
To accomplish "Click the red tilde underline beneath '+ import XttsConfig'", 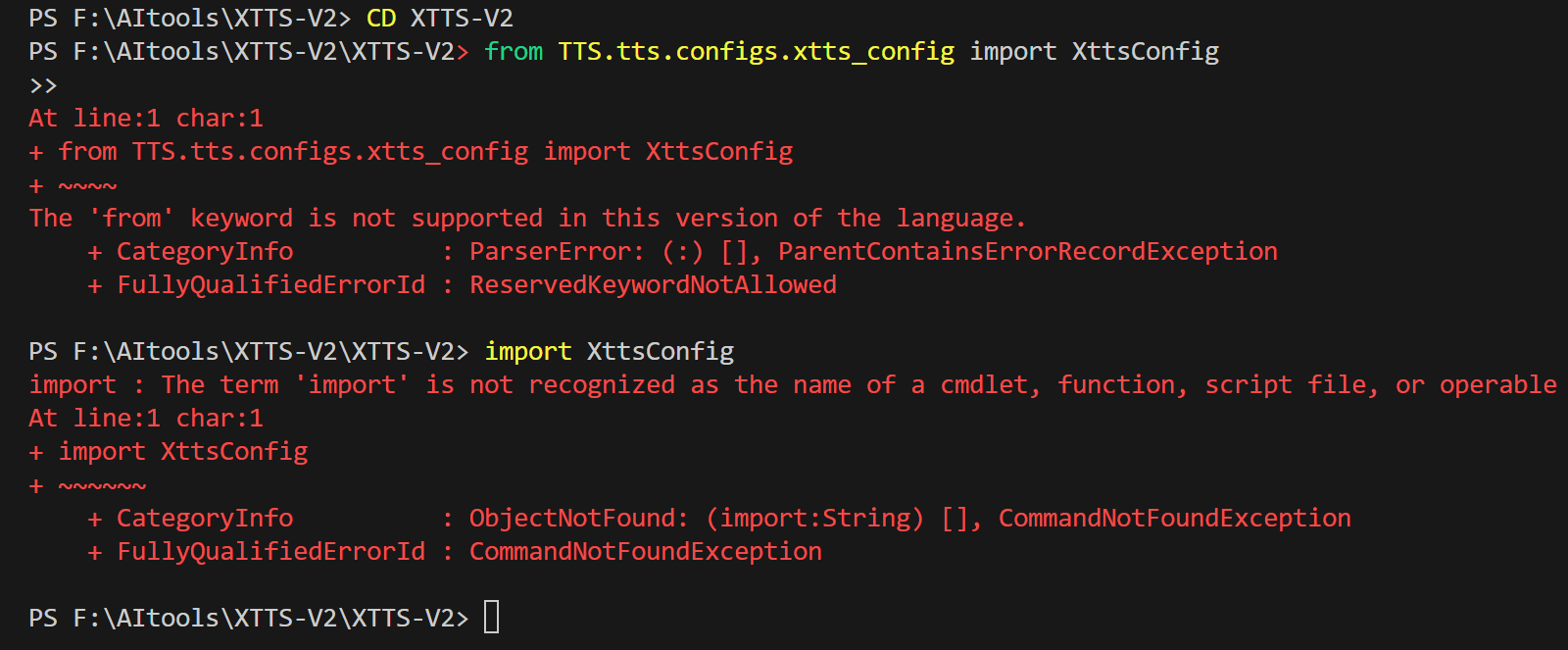I will (102, 486).
